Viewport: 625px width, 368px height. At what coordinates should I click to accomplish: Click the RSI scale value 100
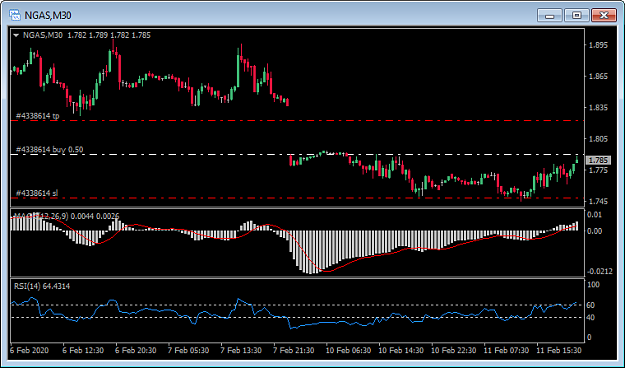click(594, 285)
